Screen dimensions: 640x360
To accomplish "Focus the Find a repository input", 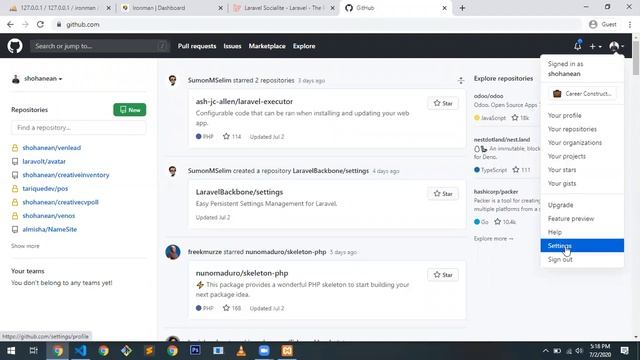I will 78,127.
